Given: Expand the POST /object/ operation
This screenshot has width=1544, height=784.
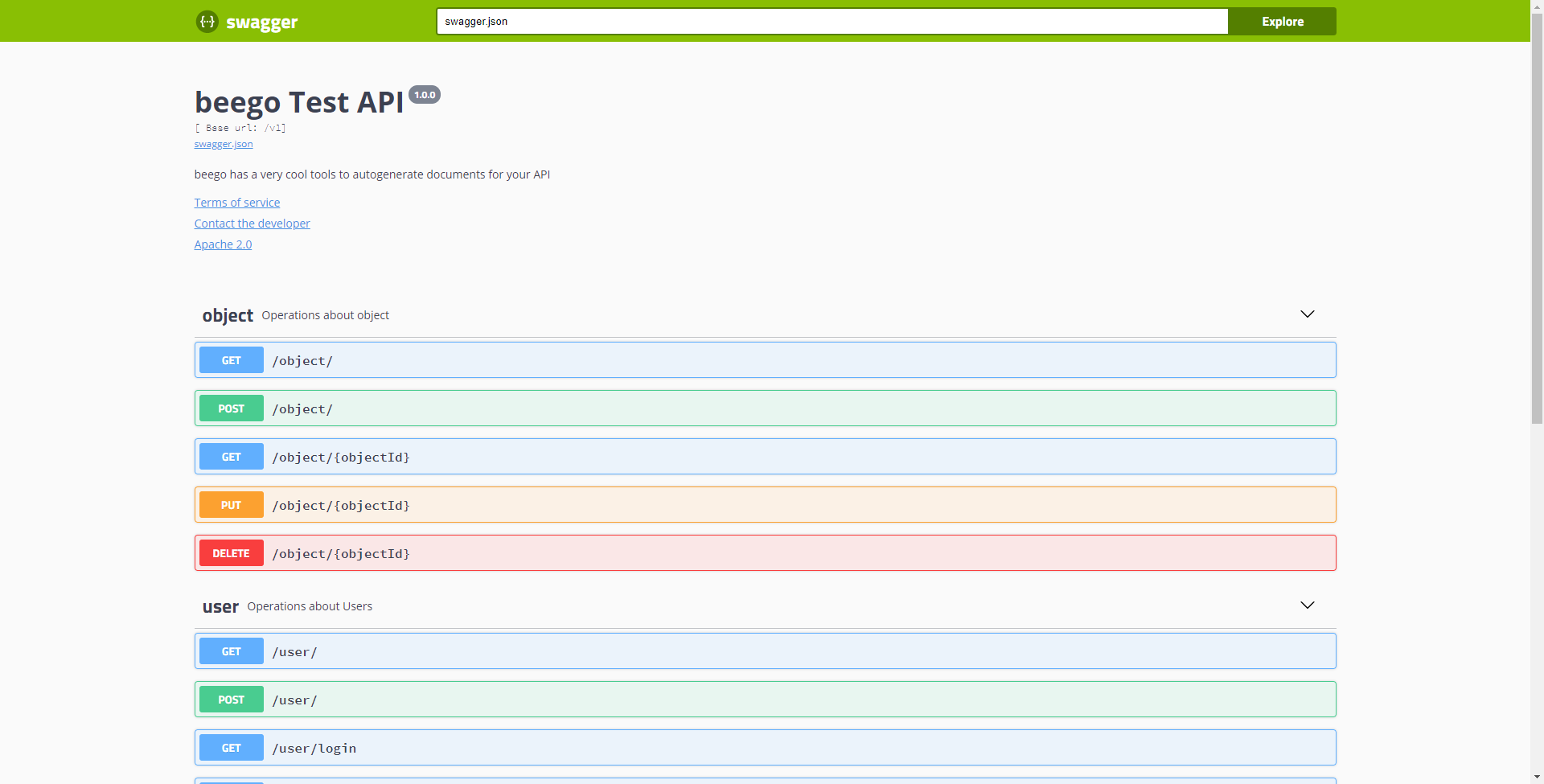Looking at the screenshot, I should tap(765, 408).
